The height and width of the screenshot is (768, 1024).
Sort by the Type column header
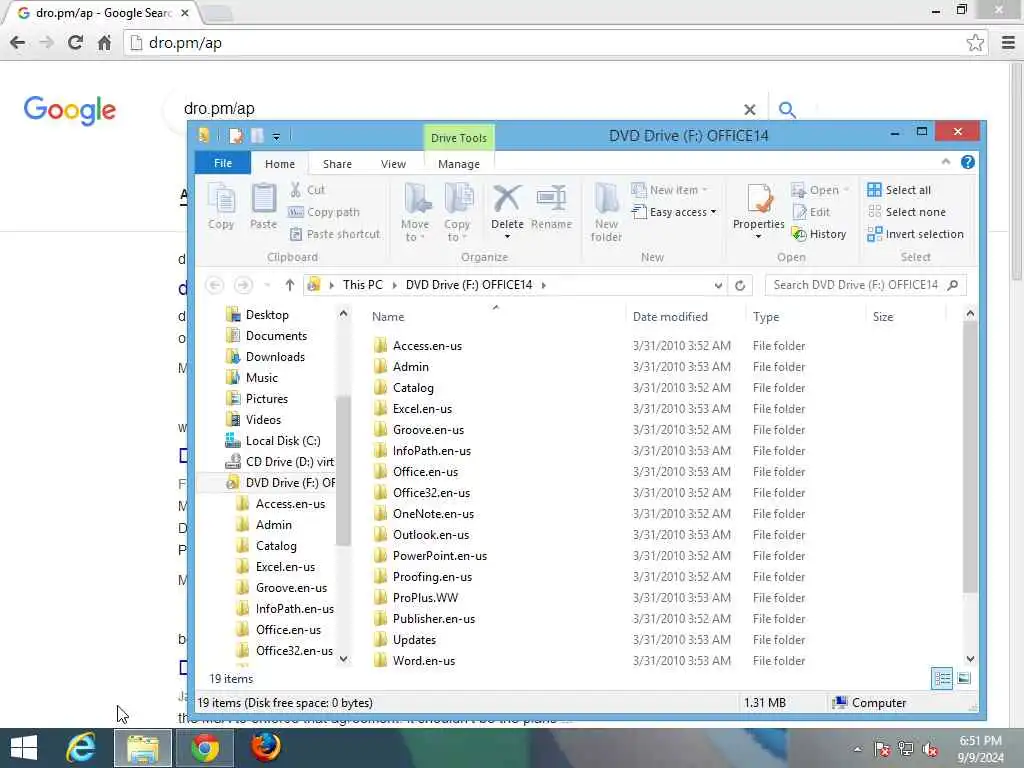[765, 317]
